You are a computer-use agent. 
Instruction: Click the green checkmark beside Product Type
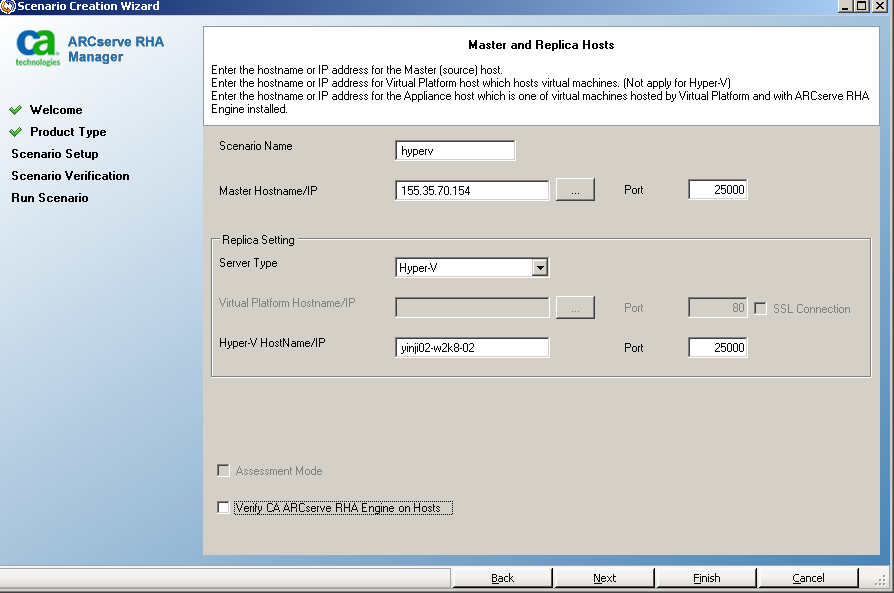(x=15, y=132)
